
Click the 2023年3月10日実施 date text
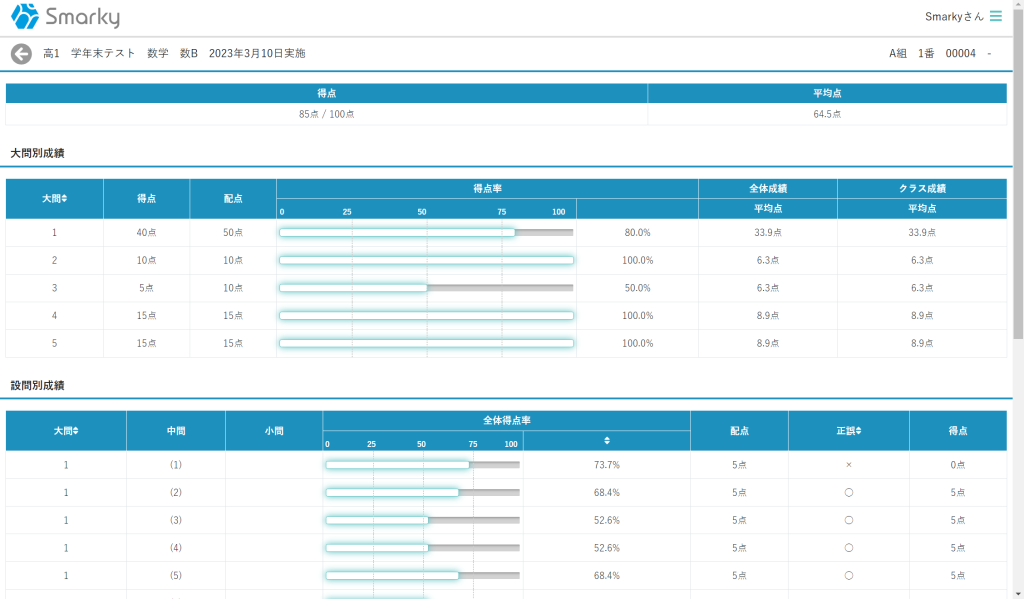[x=257, y=54]
